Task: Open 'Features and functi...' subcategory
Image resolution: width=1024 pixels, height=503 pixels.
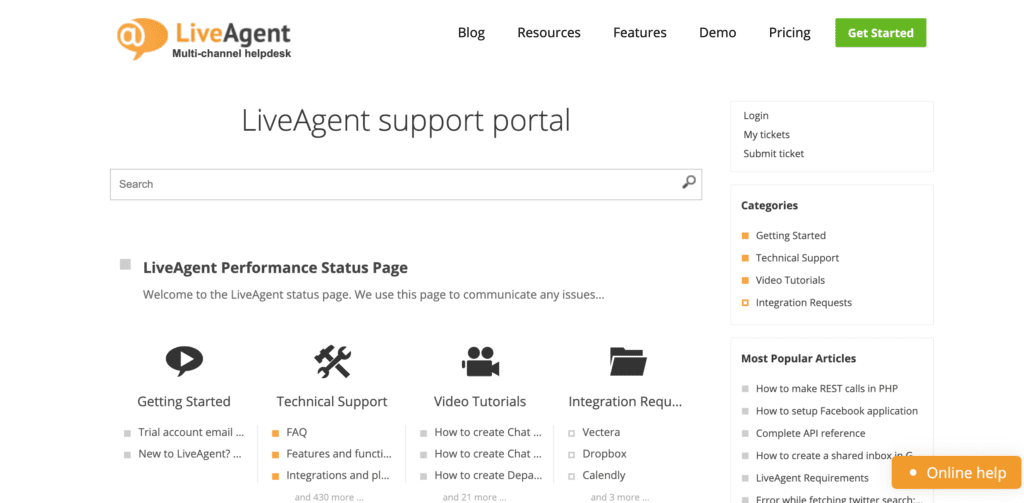Action: tap(339, 453)
